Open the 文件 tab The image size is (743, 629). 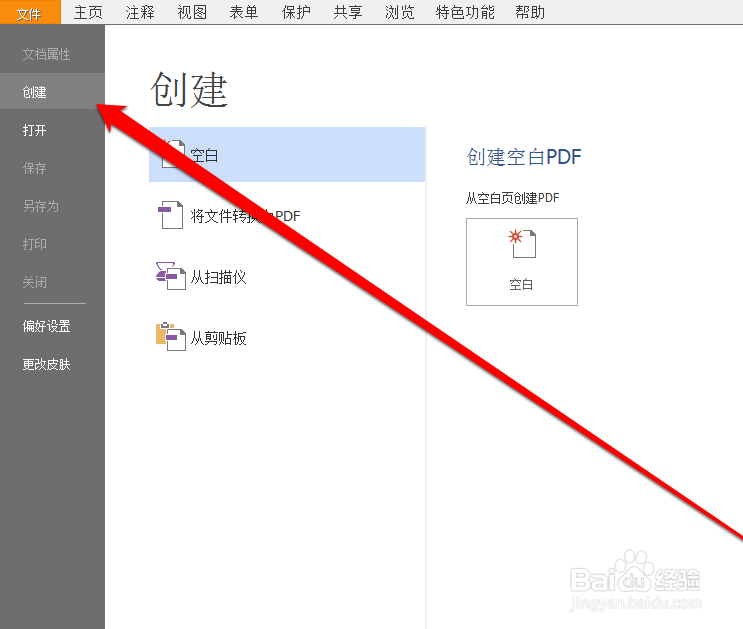pyautogui.click(x=30, y=12)
